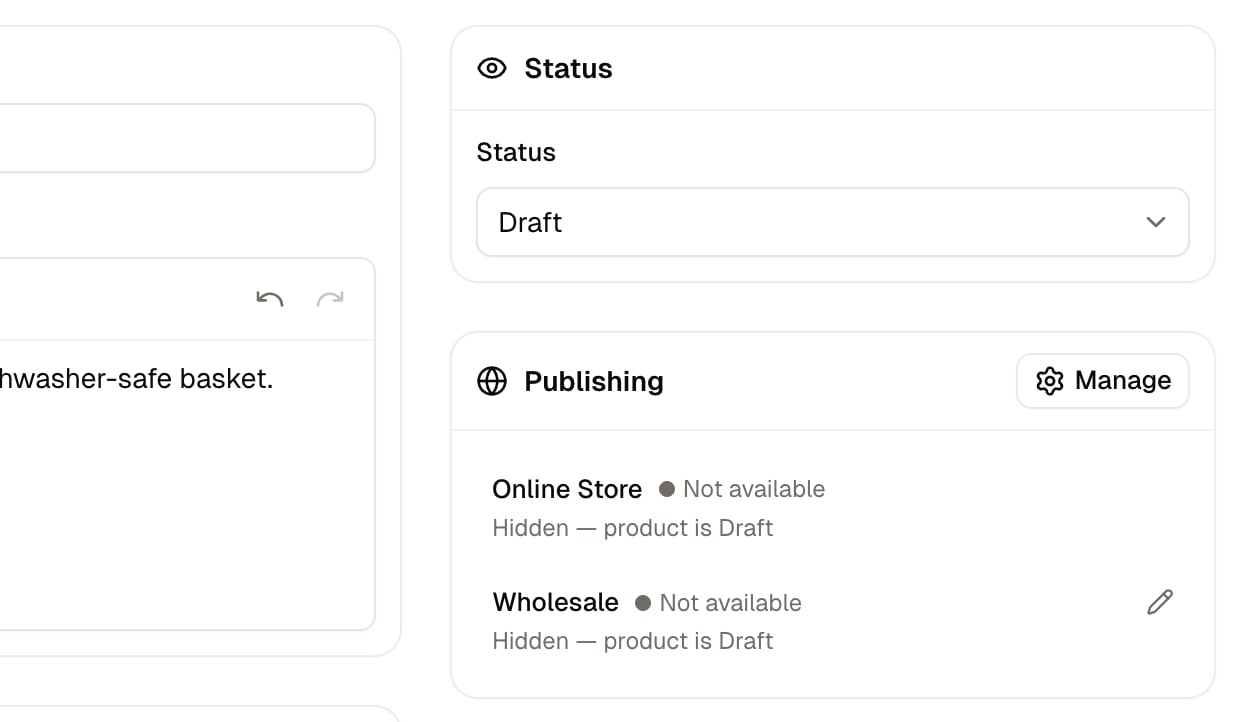
Task: Click the globe icon beside Publishing
Action: click(x=492, y=381)
